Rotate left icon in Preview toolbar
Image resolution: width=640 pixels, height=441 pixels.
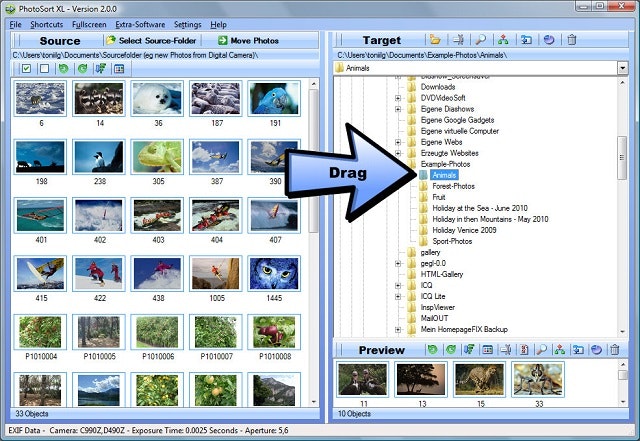point(432,350)
